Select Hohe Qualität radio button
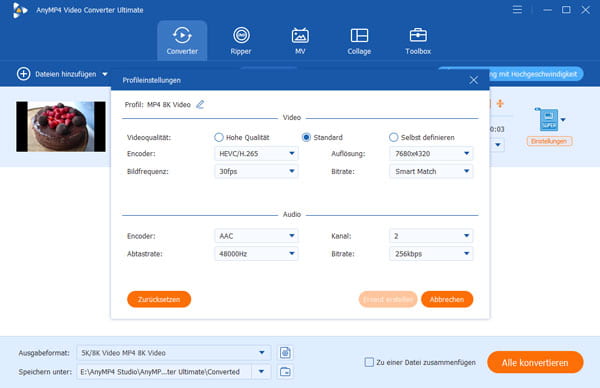 click(218, 137)
